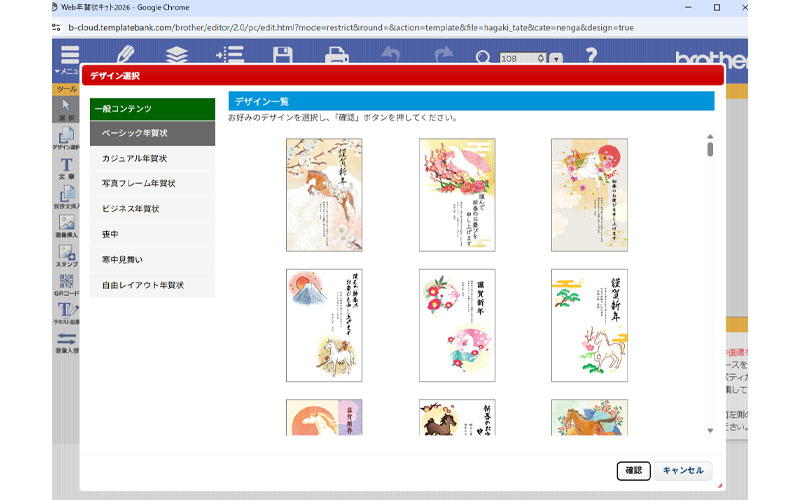Select ビジネス年賀状 category
The height and width of the screenshot is (500, 800).
tap(152, 209)
